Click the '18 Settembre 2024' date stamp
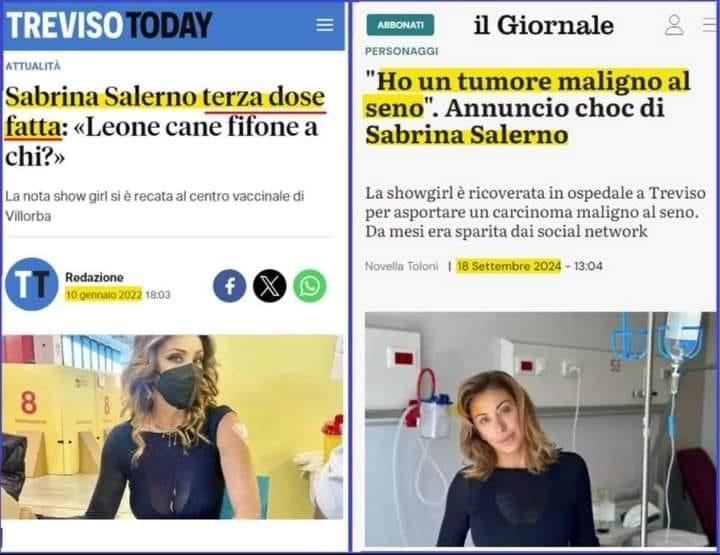Image resolution: width=720 pixels, height=555 pixels. click(x=509, y=266)
